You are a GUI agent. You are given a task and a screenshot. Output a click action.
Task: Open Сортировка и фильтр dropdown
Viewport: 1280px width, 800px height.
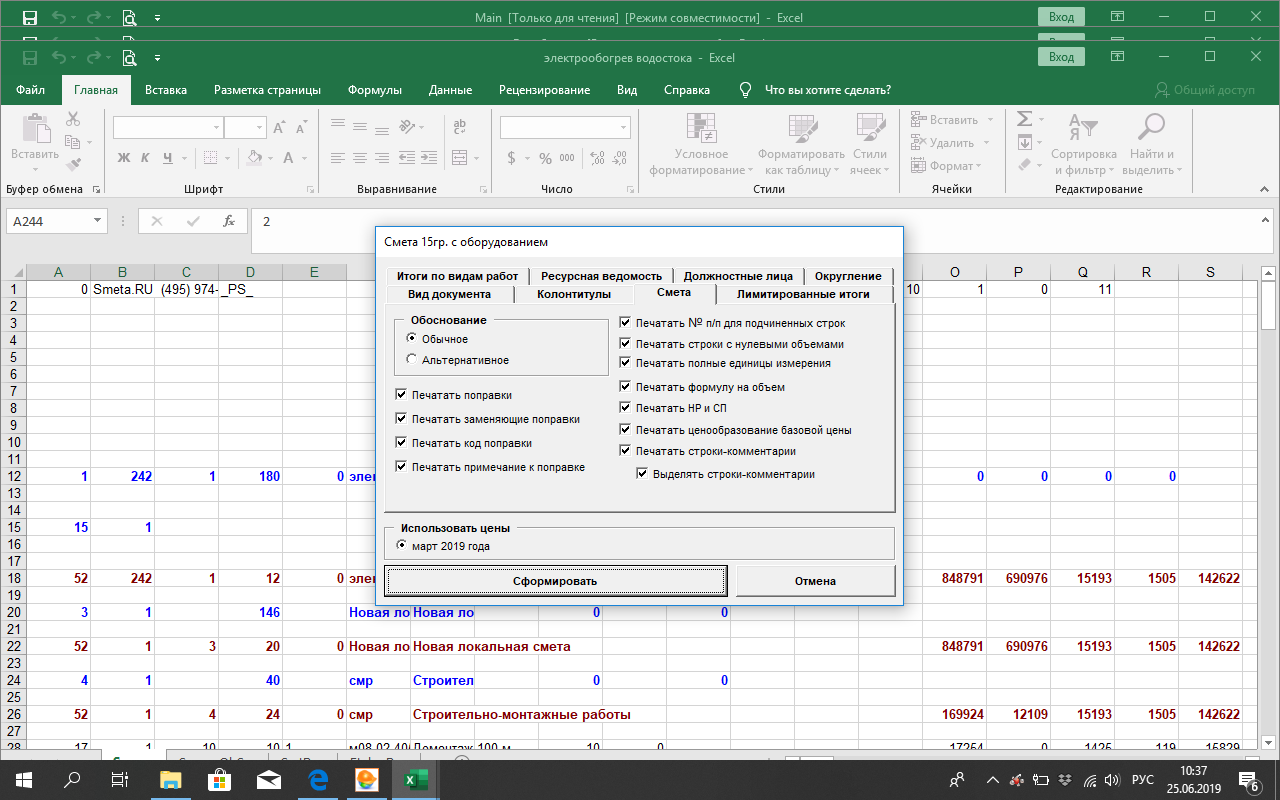point(1084,145)
